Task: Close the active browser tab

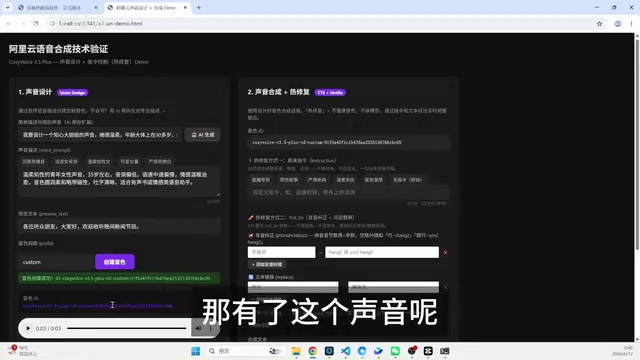Action: pyautogui.click(x=185, y=8)
